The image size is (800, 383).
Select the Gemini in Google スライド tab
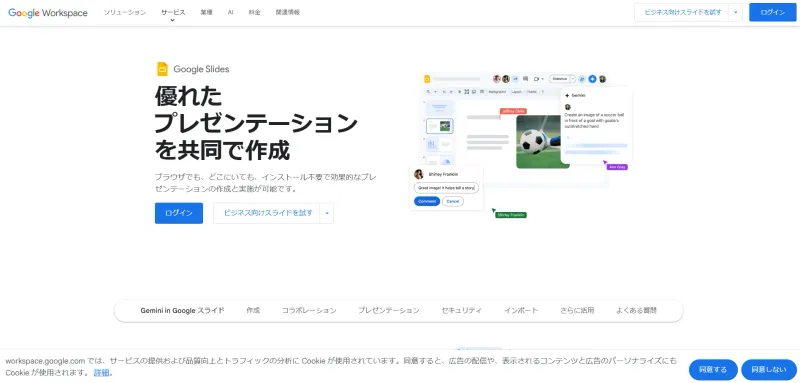[182, 310]
